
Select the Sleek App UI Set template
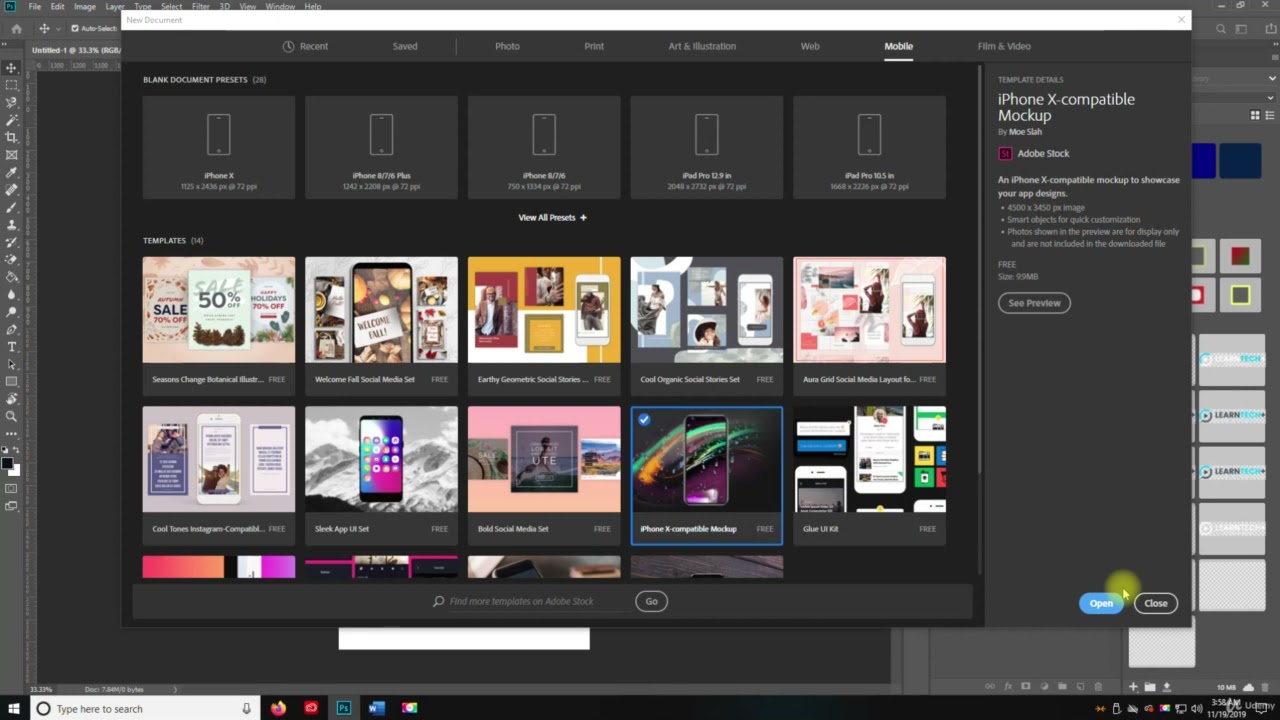tap(381, 475)
